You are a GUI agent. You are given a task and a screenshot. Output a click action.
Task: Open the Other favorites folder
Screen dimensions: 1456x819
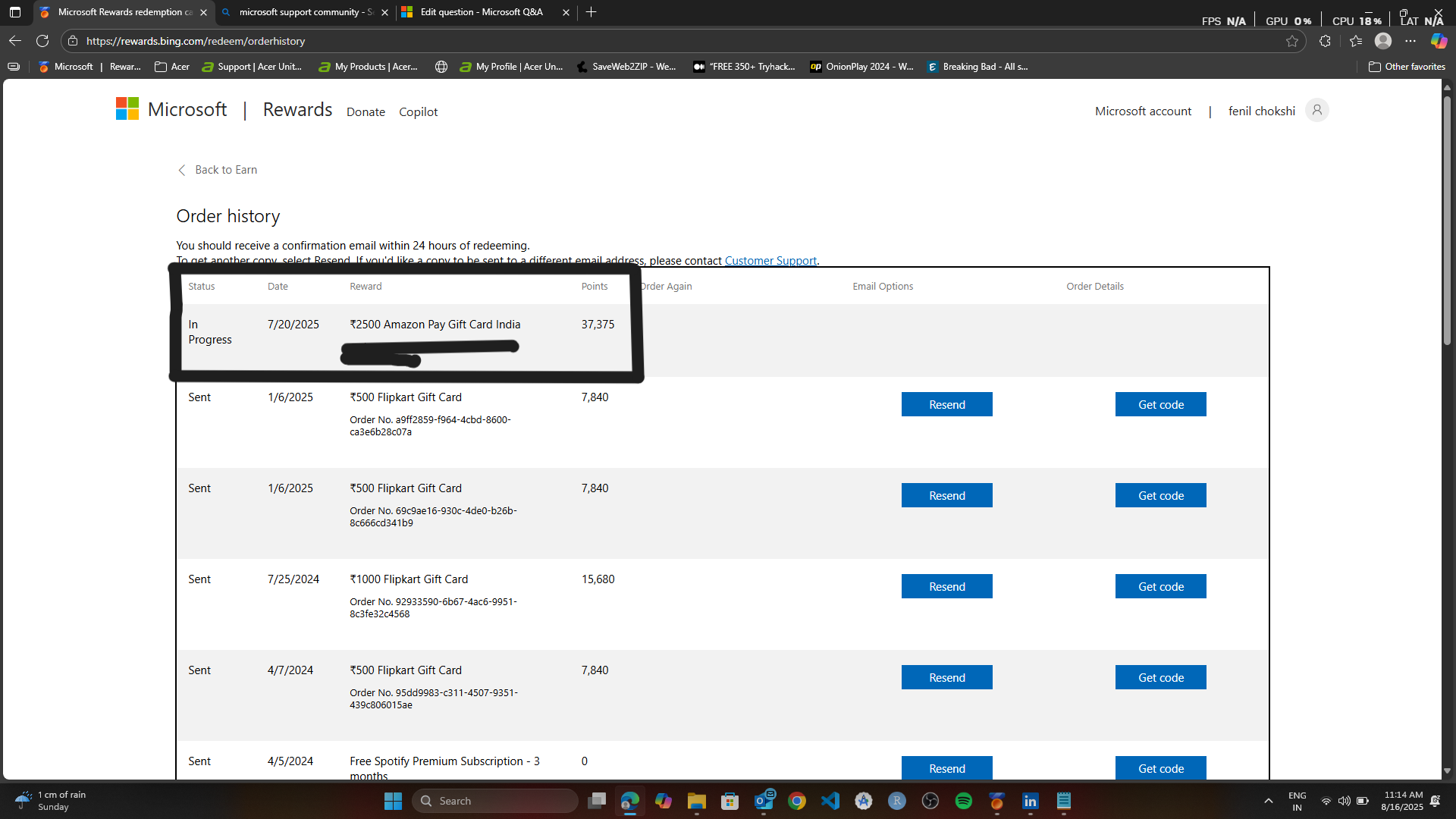[1407, 67]
